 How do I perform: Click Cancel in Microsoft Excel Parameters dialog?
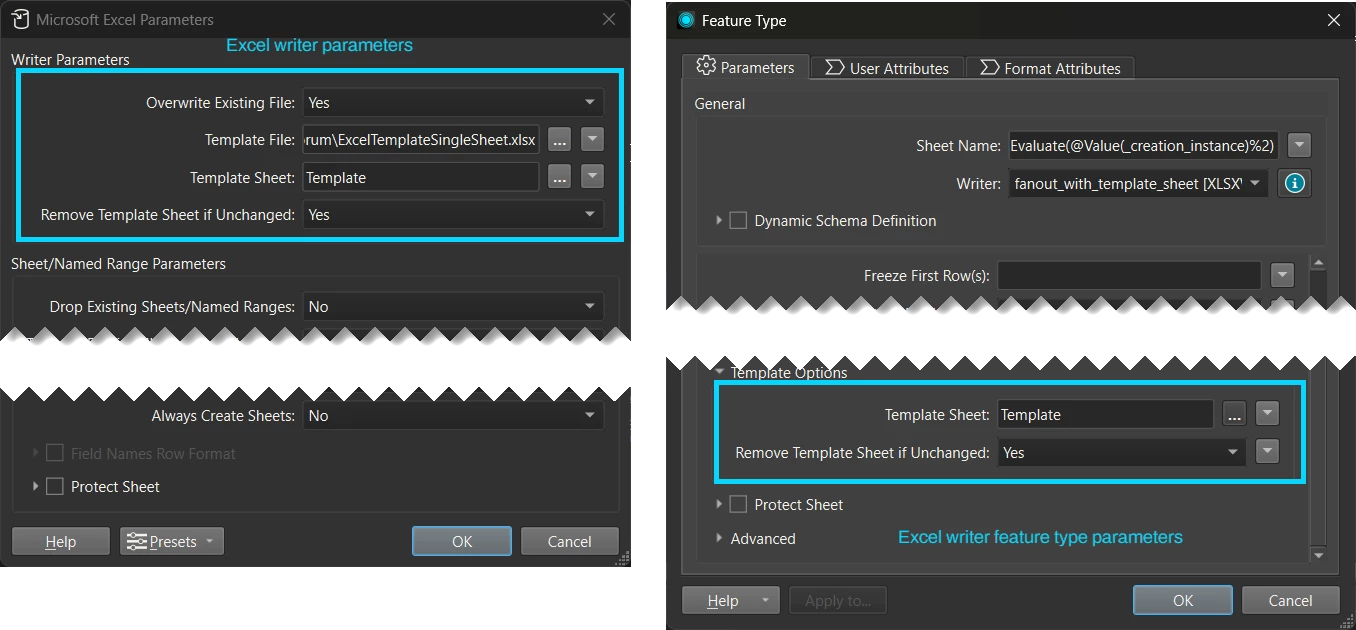click(570, 541)
